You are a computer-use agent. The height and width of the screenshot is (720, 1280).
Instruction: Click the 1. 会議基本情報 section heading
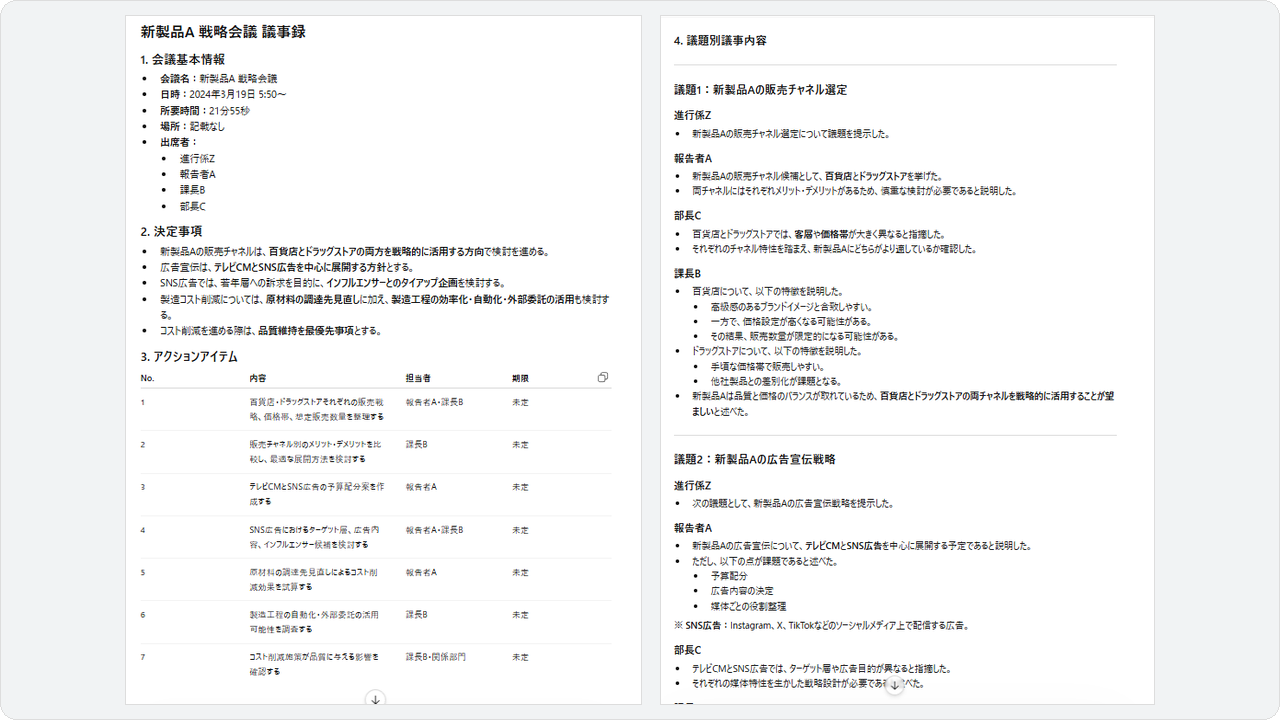pyautogui.click(x=183, y=59)
